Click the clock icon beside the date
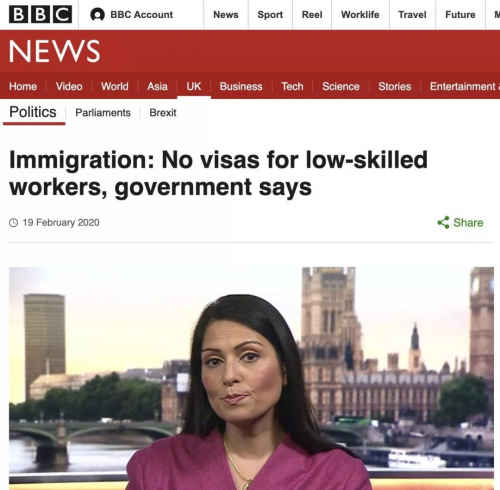This screenshot has width=500, height=490. pyautogui.click(x=13, y=222)
